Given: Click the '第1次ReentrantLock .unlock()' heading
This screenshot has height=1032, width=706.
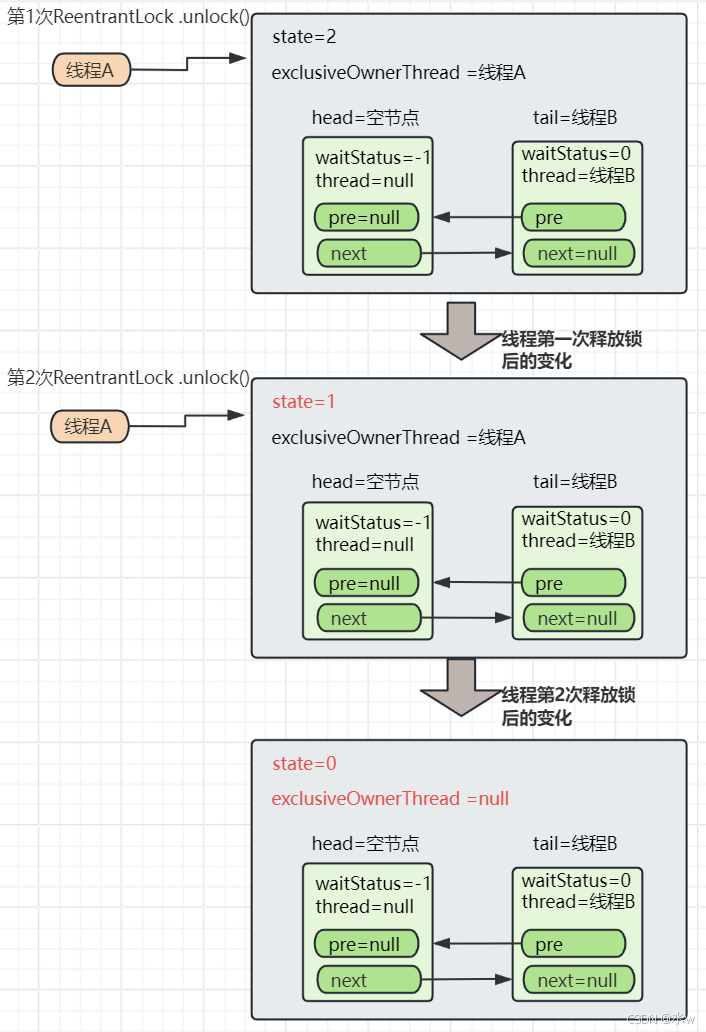Looking at the screenshot, I should pyautogui.click(x=128, y=16).
